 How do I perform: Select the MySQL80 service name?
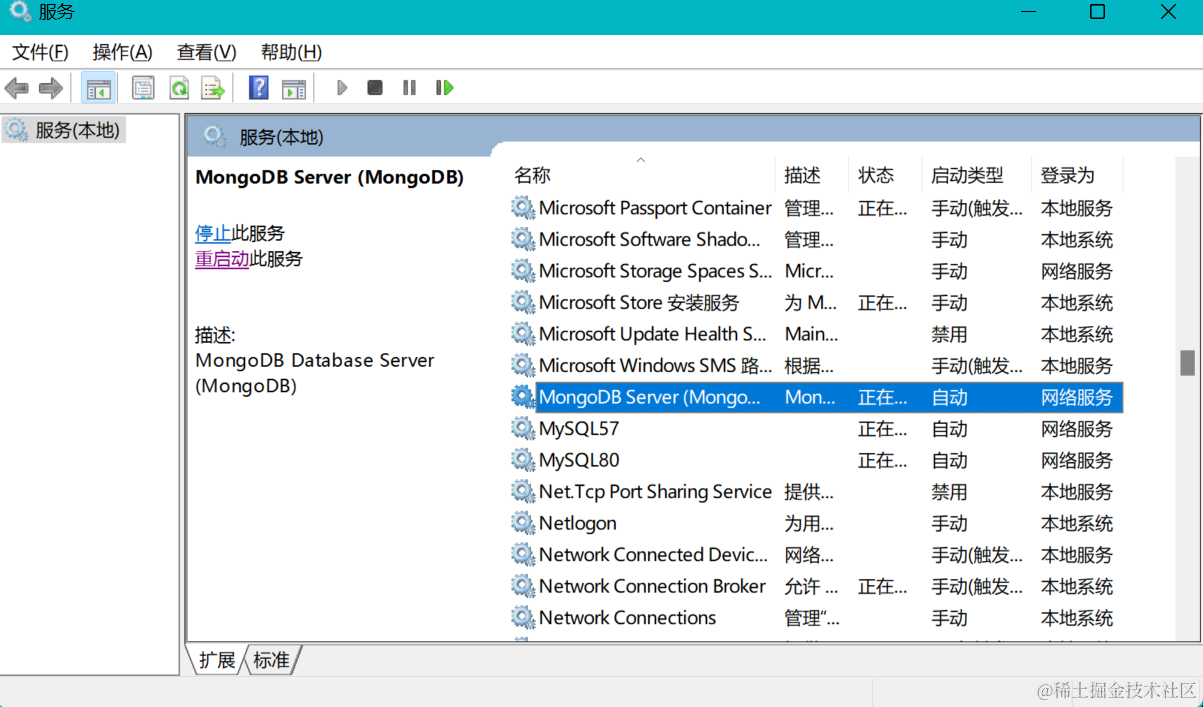pos(579,460)
